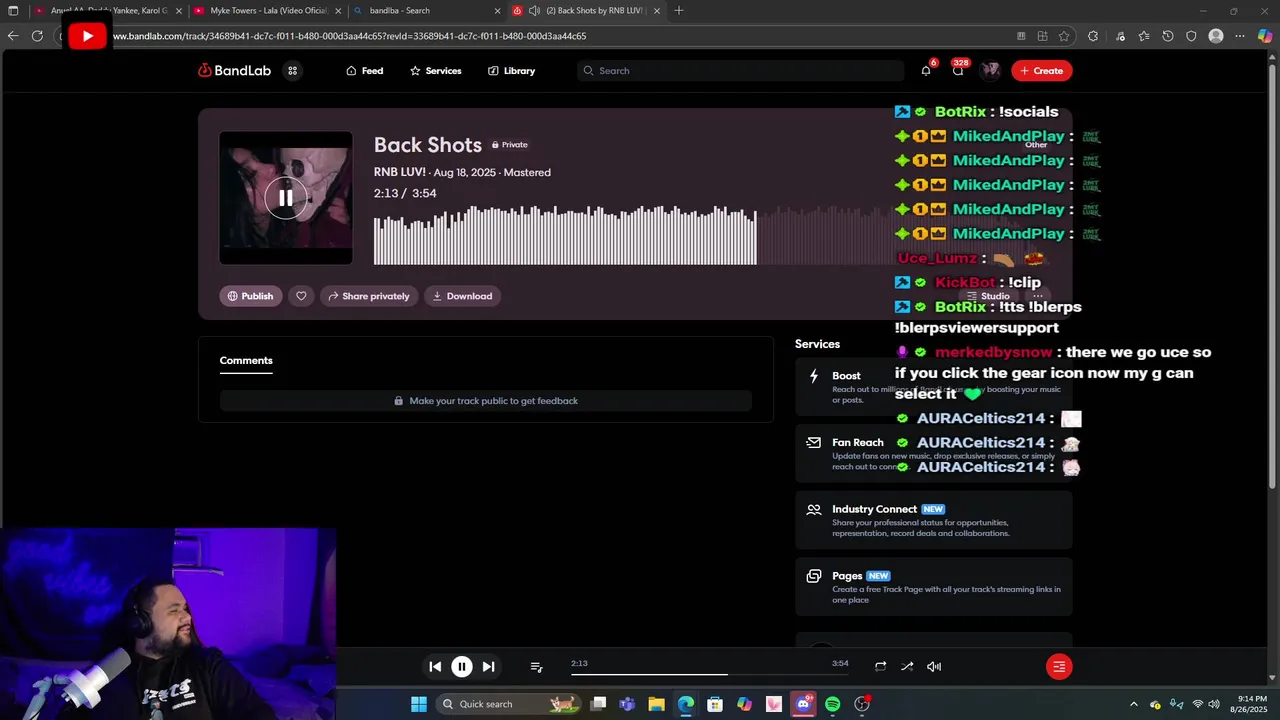Open the chat messages icon with 328 badge

tap(958, 71)
